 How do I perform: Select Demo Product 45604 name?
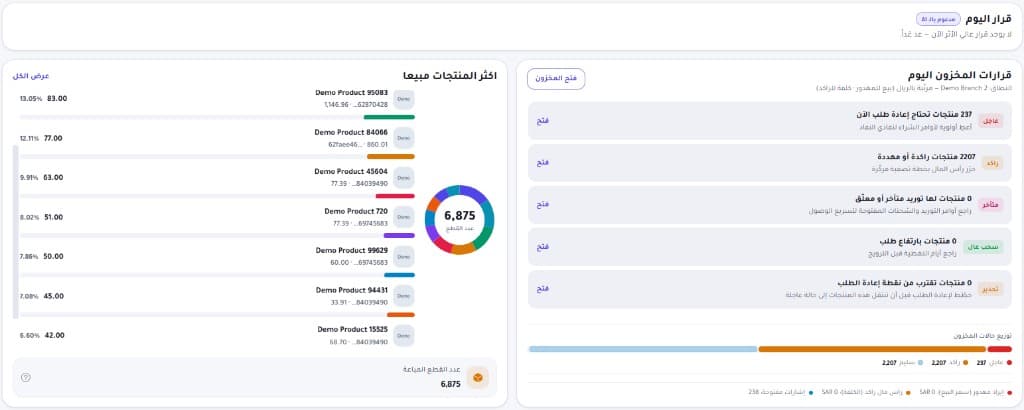click(351, 171)
